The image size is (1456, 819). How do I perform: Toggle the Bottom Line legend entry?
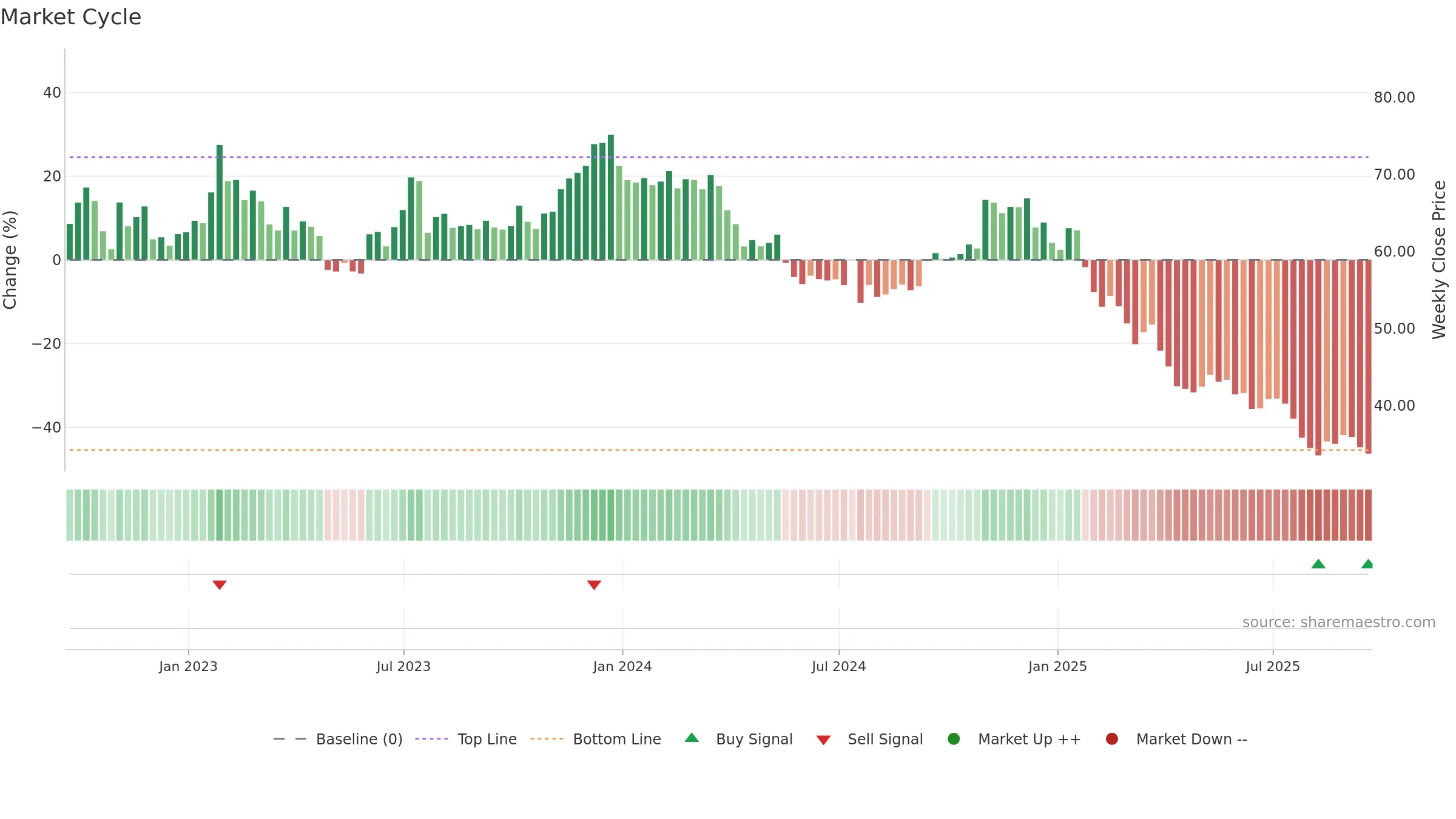596,739
